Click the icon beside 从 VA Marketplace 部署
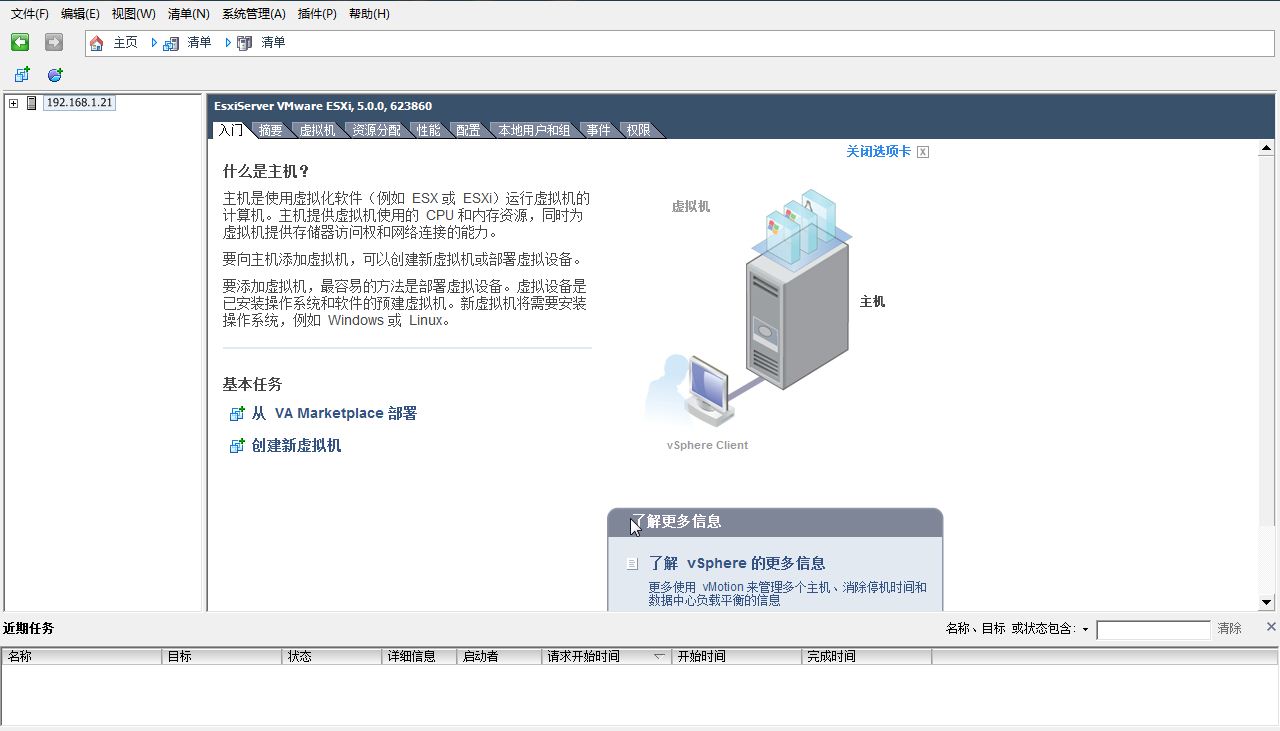Image resolution: width=1280 pixels, height=731 pixels. pos(237,413)
